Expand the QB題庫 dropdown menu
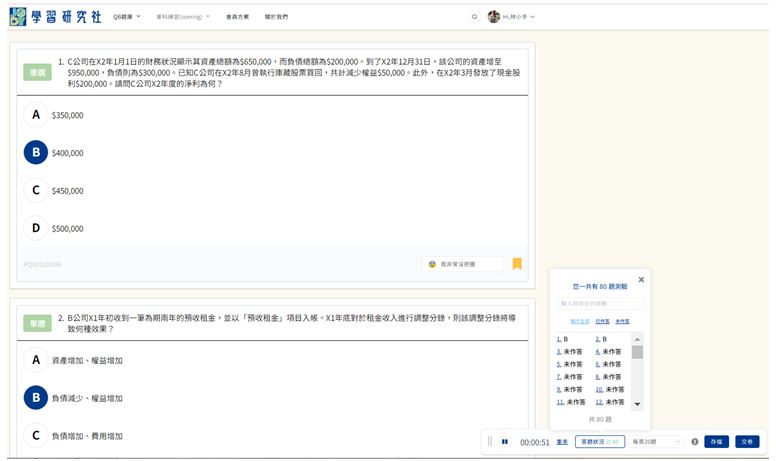Image resolution: width=776 pixels, height=461 pixels. 126,17
